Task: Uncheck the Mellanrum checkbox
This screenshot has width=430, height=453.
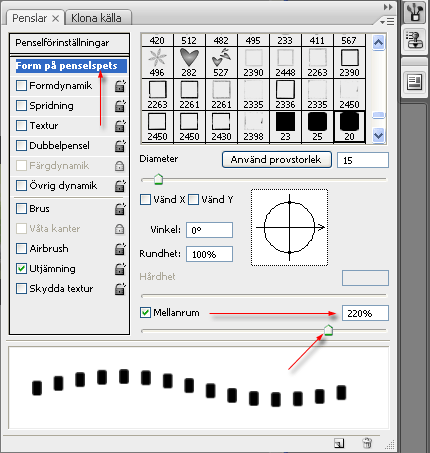Action: [145, 313]
